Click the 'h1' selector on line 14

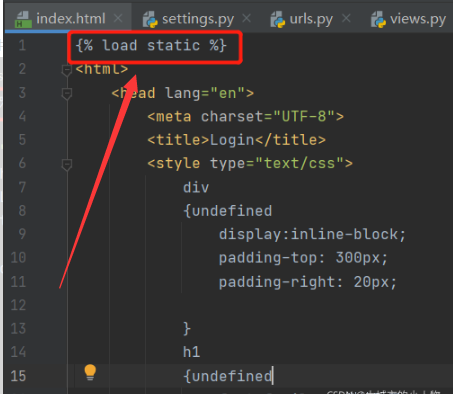pos(191,352)
